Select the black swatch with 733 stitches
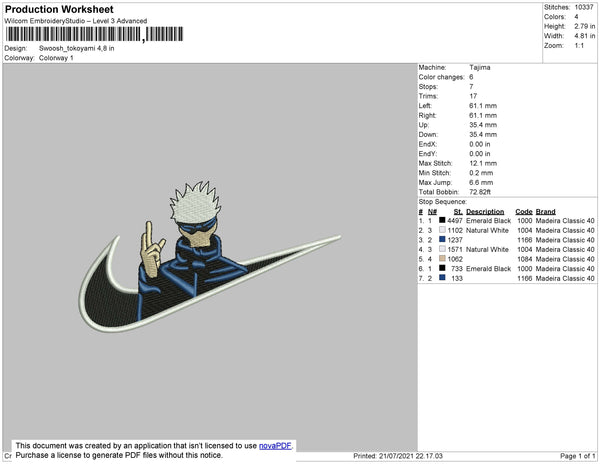This screenshot has width=600, height=464. pos(442,268)
